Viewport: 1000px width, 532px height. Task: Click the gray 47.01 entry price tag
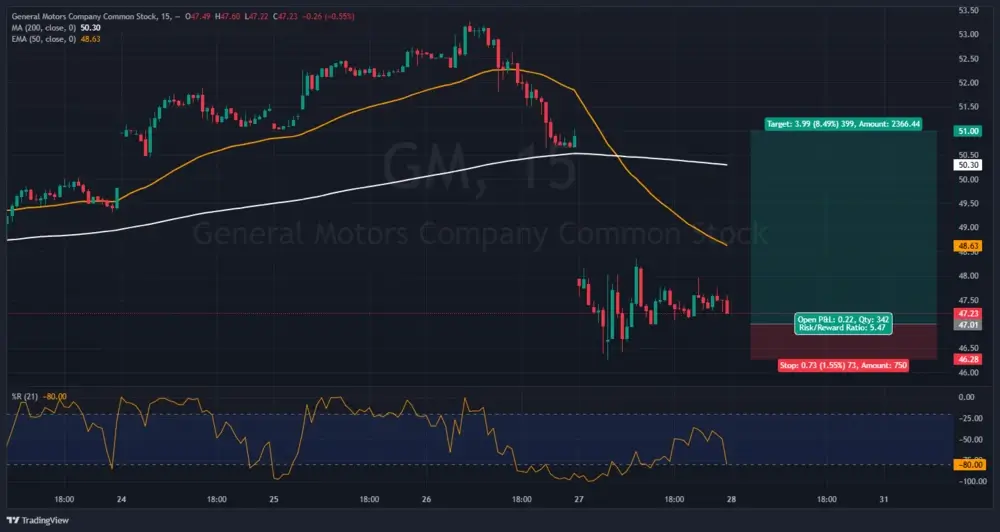click(x=968, y=325)
